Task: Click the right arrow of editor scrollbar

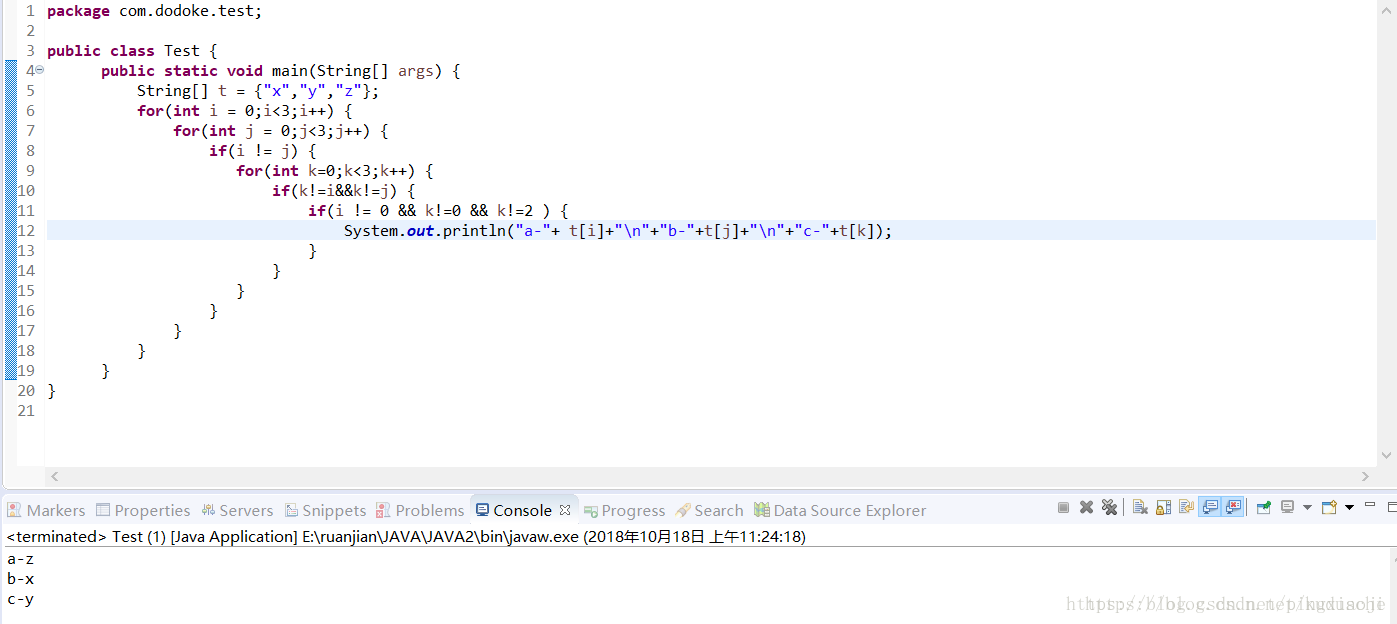Action: (x=1366, y=477)
